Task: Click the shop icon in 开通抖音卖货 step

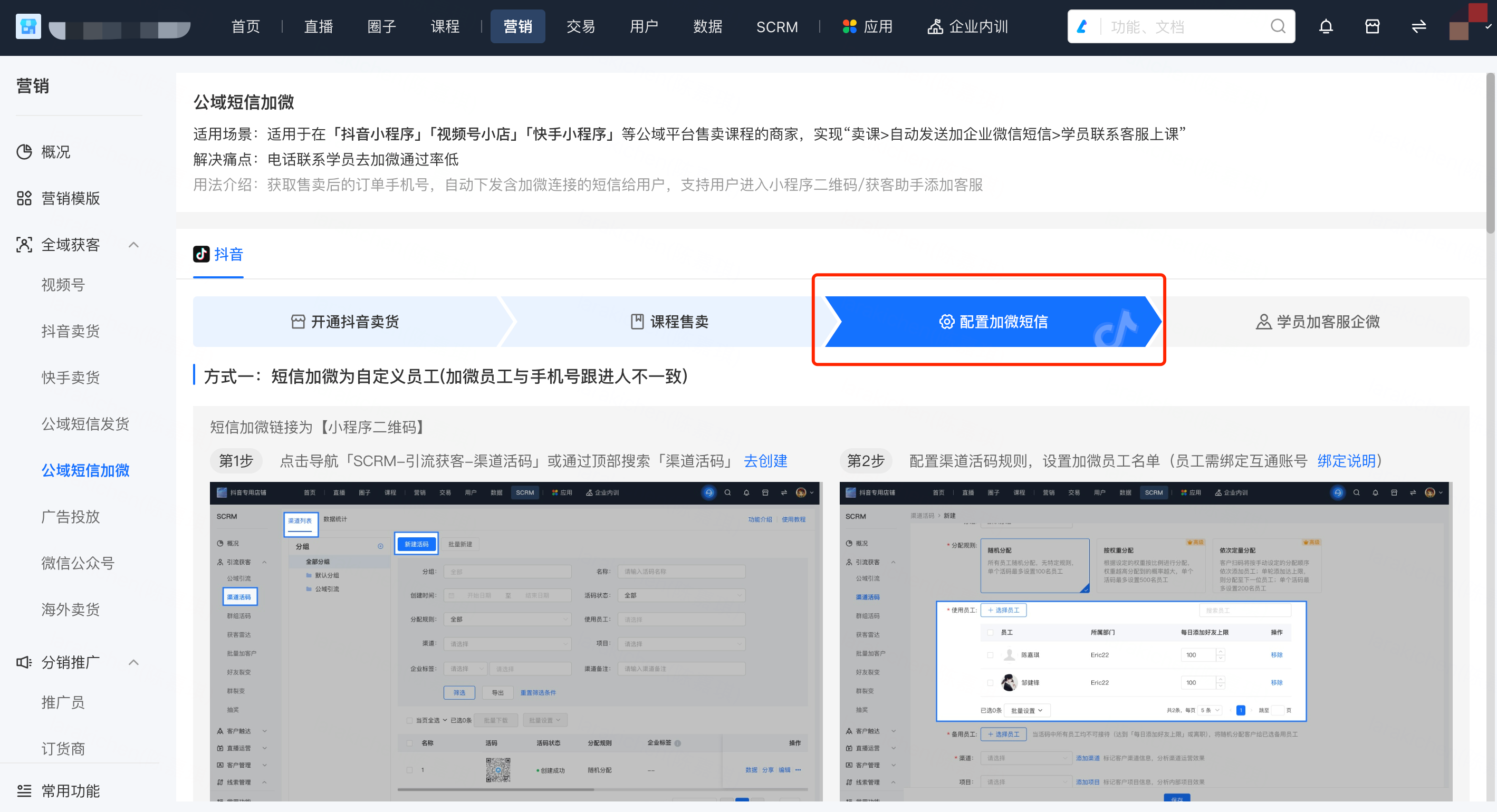Action: point(298,322)
